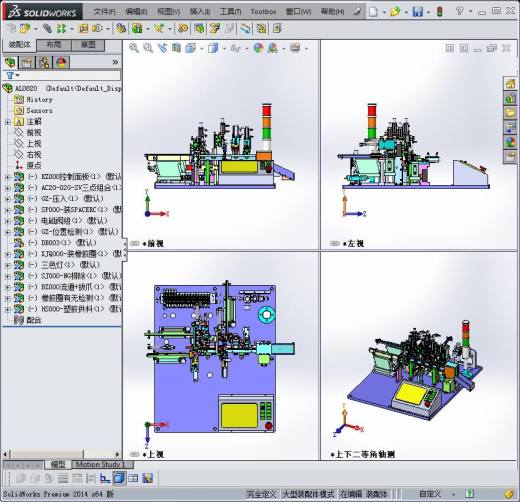Toggle the link-views icon beside 前视 label
This screenshot has width=520, height=502.
[134, 243]
